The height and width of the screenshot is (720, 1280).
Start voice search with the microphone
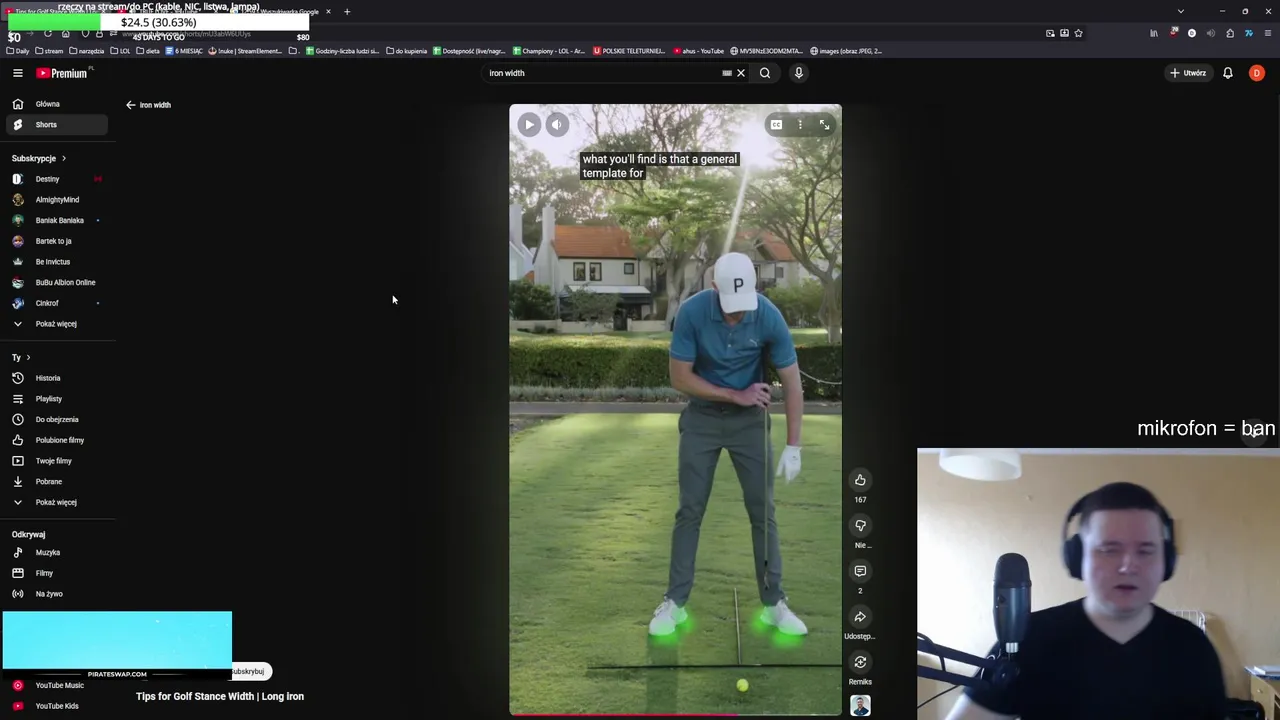pyautogui.click(x=799, y=73)
